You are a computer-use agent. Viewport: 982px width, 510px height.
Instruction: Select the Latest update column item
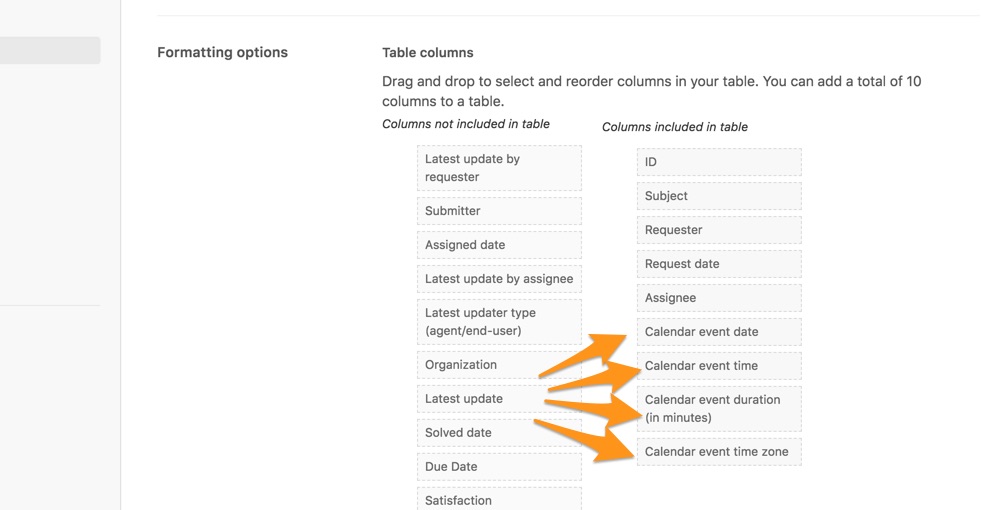tap(499, 398)
